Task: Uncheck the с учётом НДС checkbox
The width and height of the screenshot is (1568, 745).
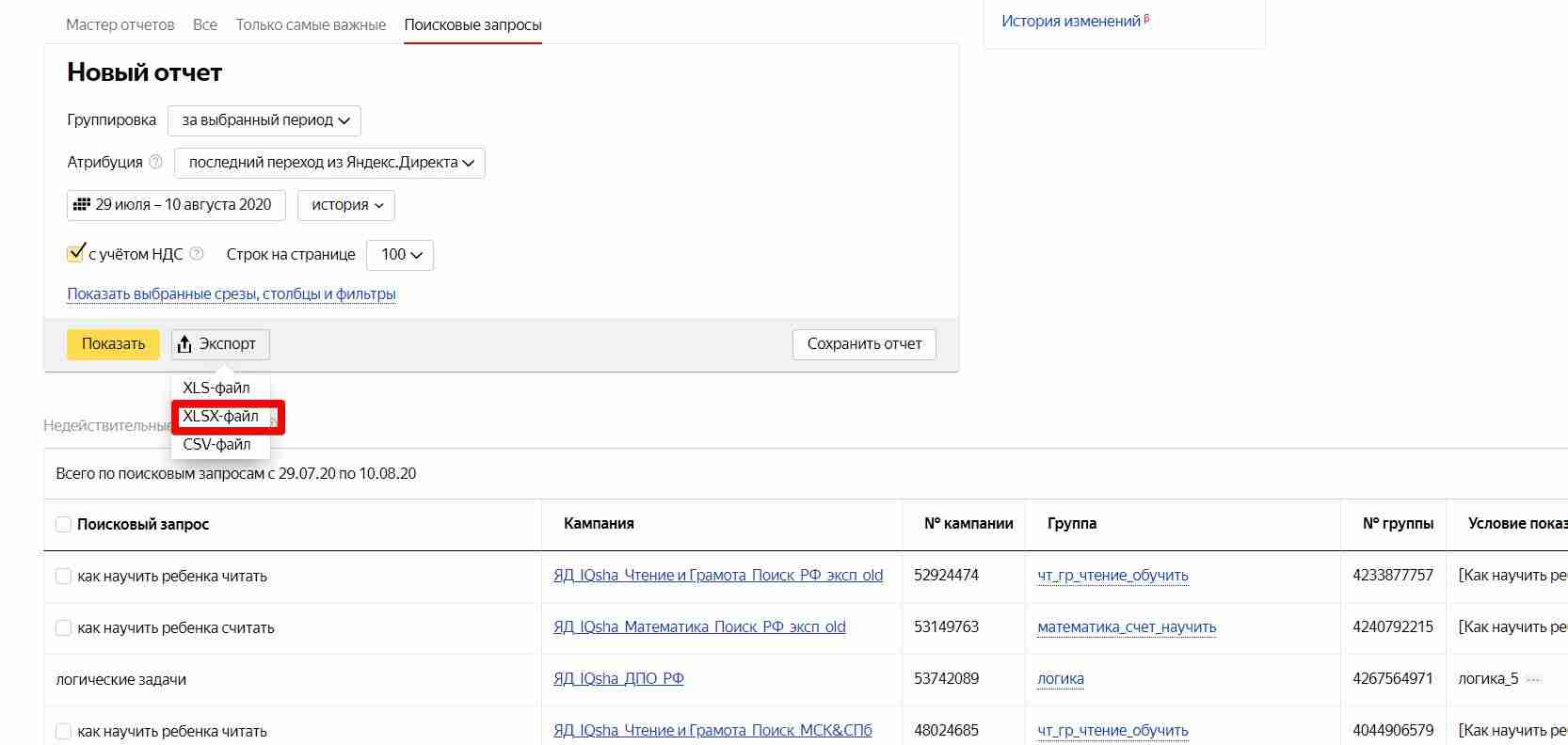Action: point(75,253)
